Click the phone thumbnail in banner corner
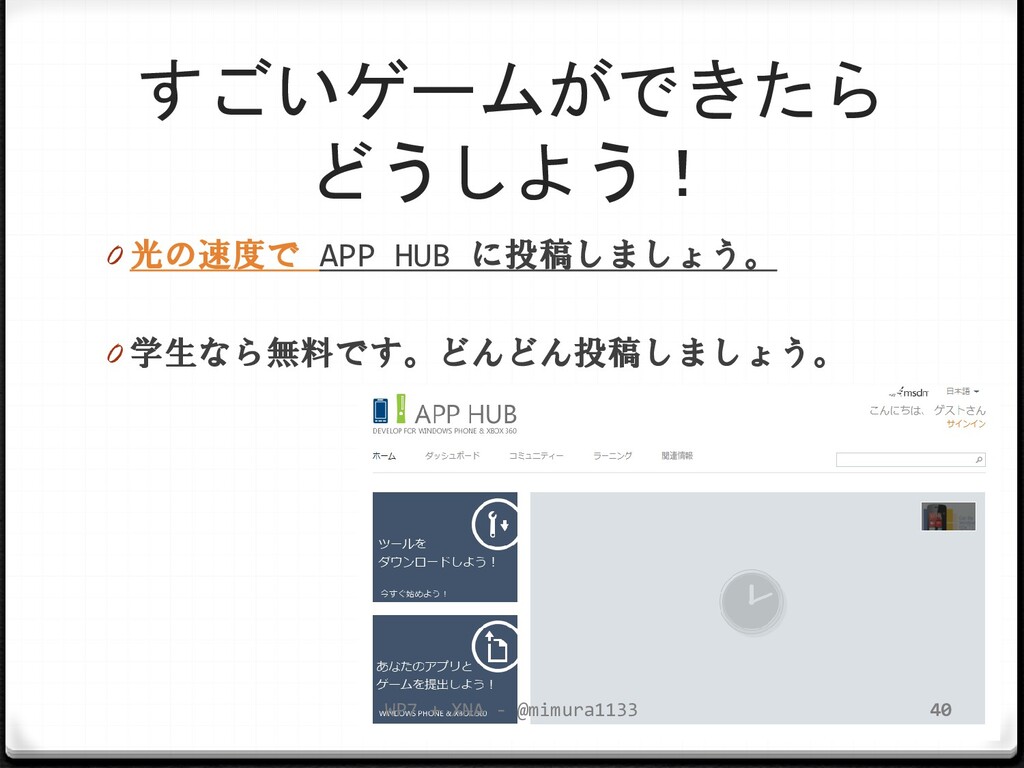Viewport: 1024px width, 768px height. [948, 517]
